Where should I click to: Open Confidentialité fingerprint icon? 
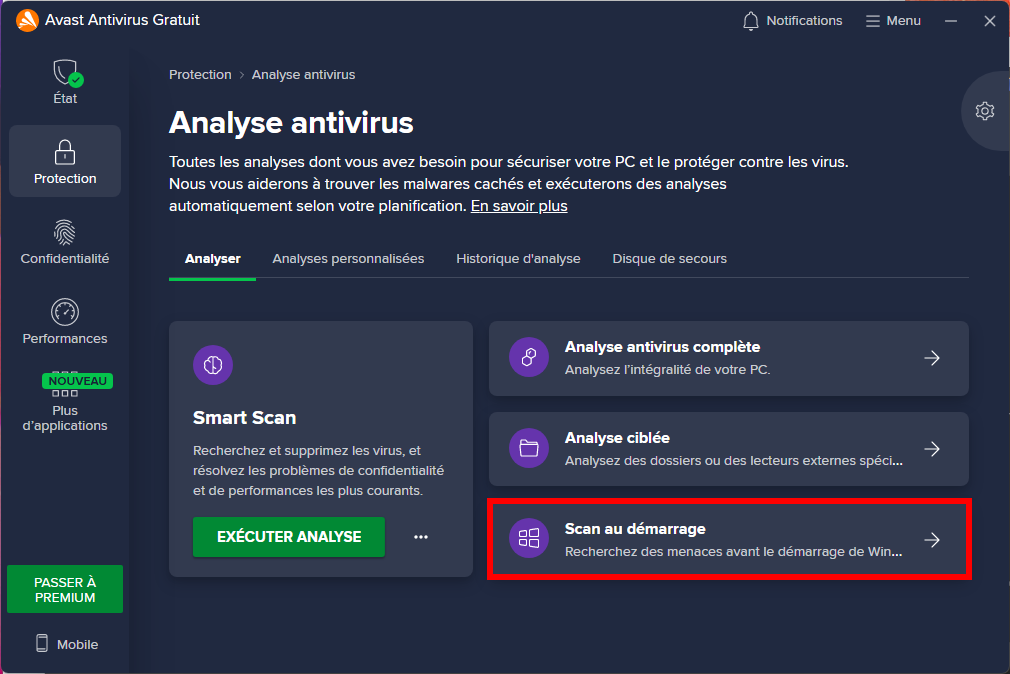click(x=65, y=233)
